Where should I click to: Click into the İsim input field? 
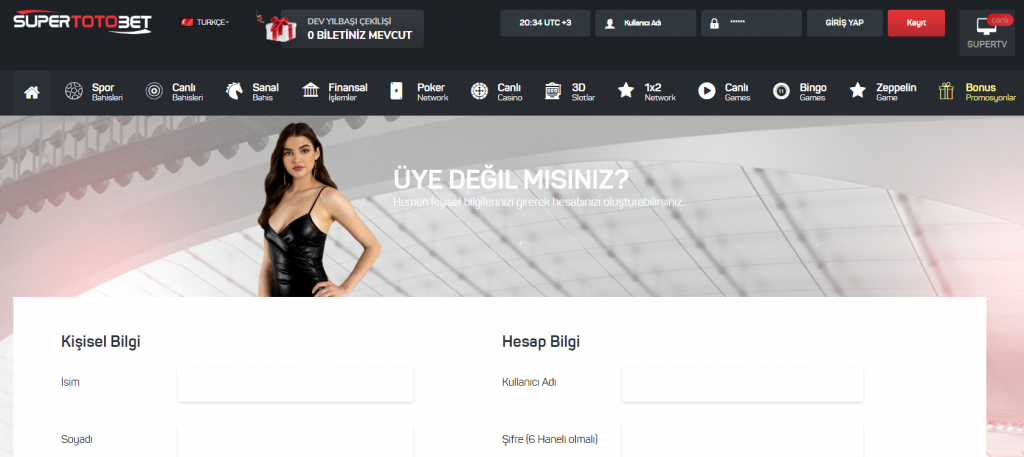pos(295,385)
